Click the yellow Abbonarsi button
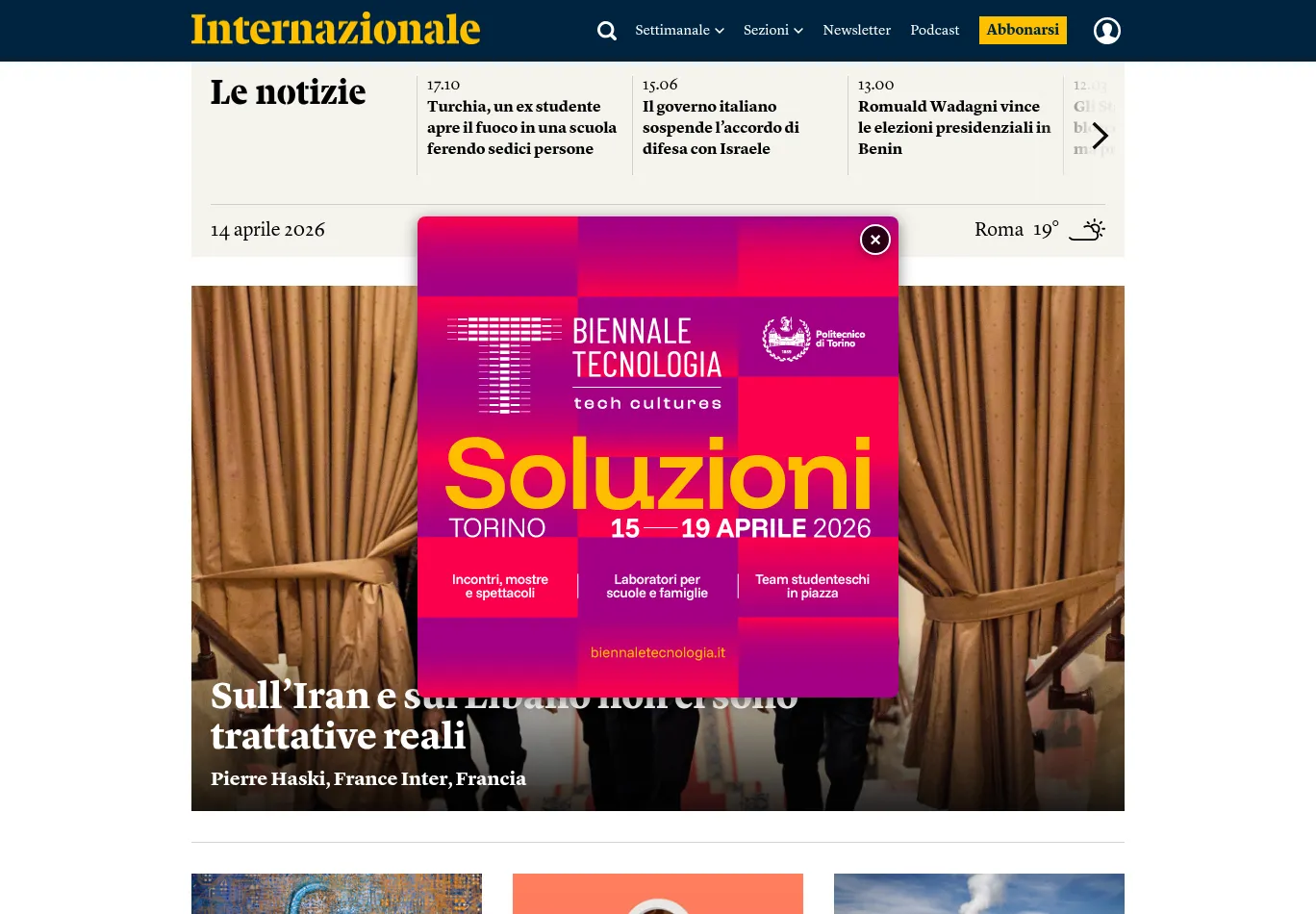Image resolution: width=1316 pixels, height=914 pixels. (1023, 30)
